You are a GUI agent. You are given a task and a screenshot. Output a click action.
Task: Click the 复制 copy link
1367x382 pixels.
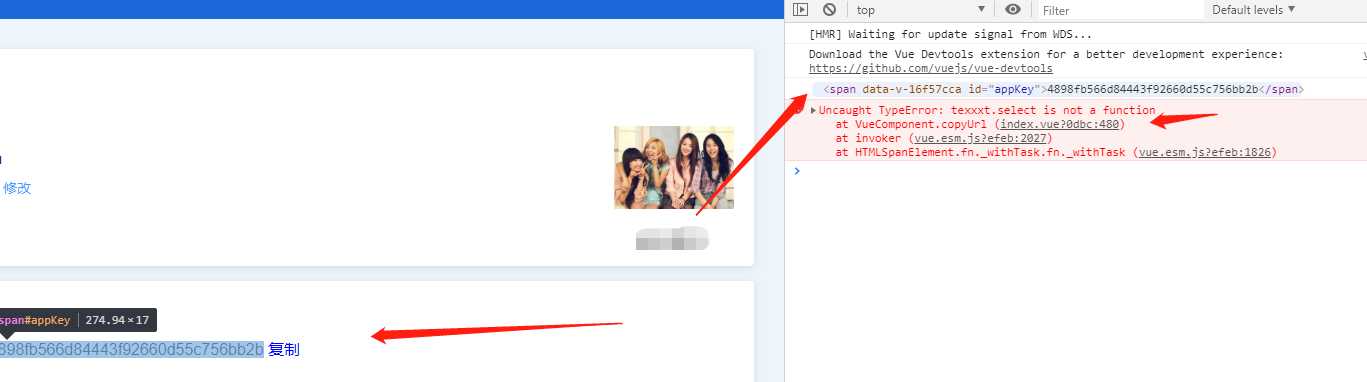[284, 349]
